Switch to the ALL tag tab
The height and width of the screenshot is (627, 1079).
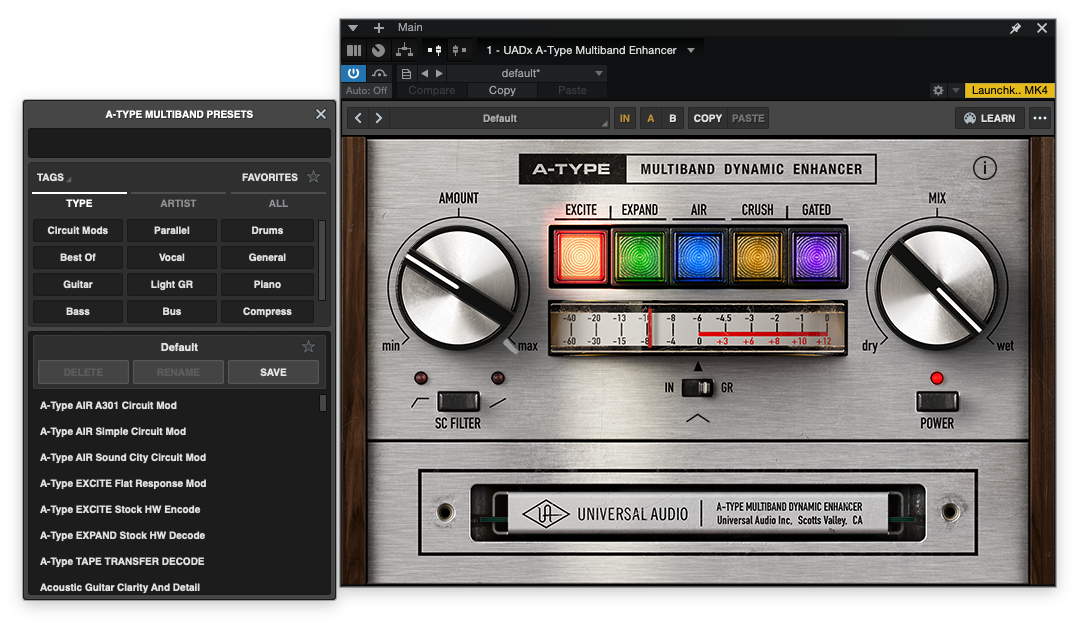tap(278, 204)
